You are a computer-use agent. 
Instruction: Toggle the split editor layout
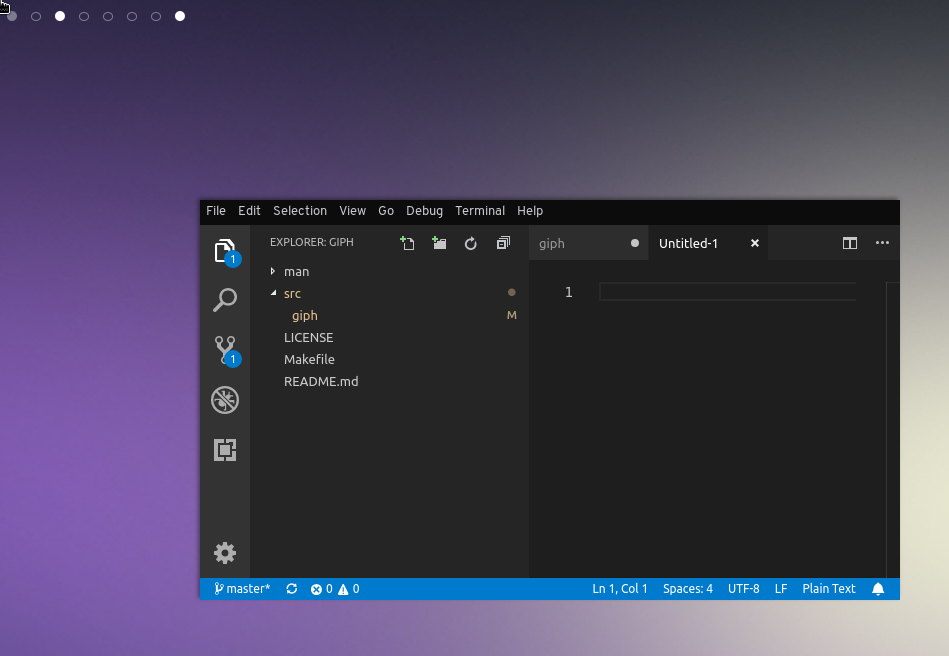coord(849,243)
